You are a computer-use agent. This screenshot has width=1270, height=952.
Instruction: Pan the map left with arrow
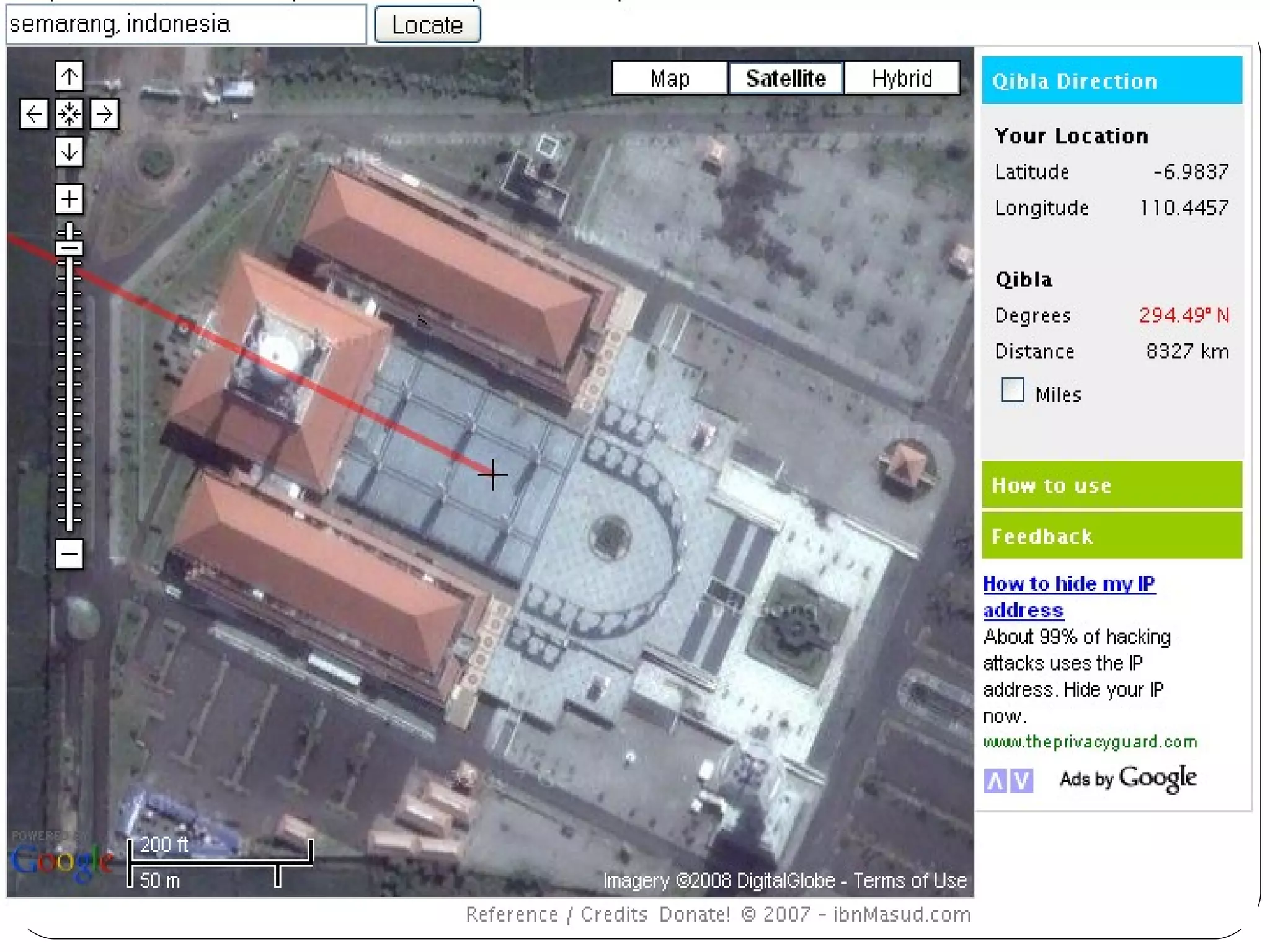pos(33,114)
